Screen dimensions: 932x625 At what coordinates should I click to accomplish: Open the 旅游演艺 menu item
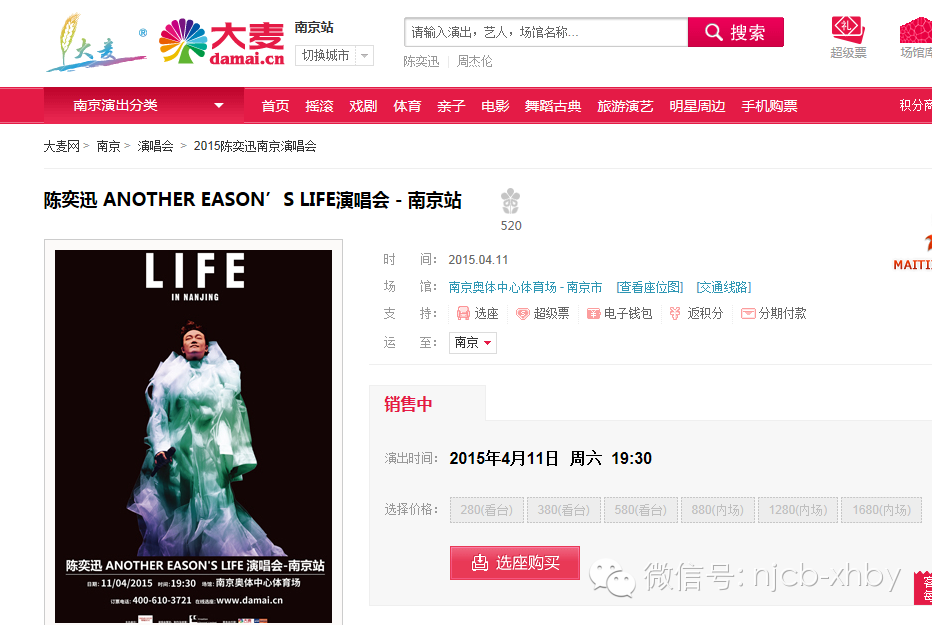(x=625, y=106)
